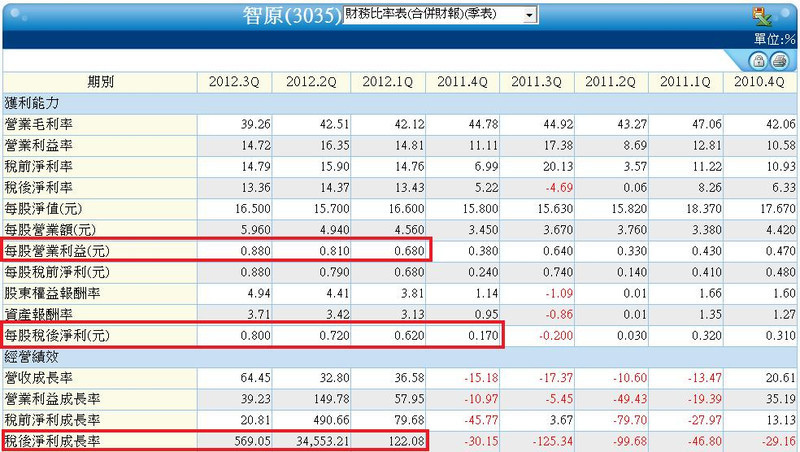Screen dimensions: 800x452
Task: Click value 34,553.21 in 稅後淨利成長率 row
Action: 323,441
